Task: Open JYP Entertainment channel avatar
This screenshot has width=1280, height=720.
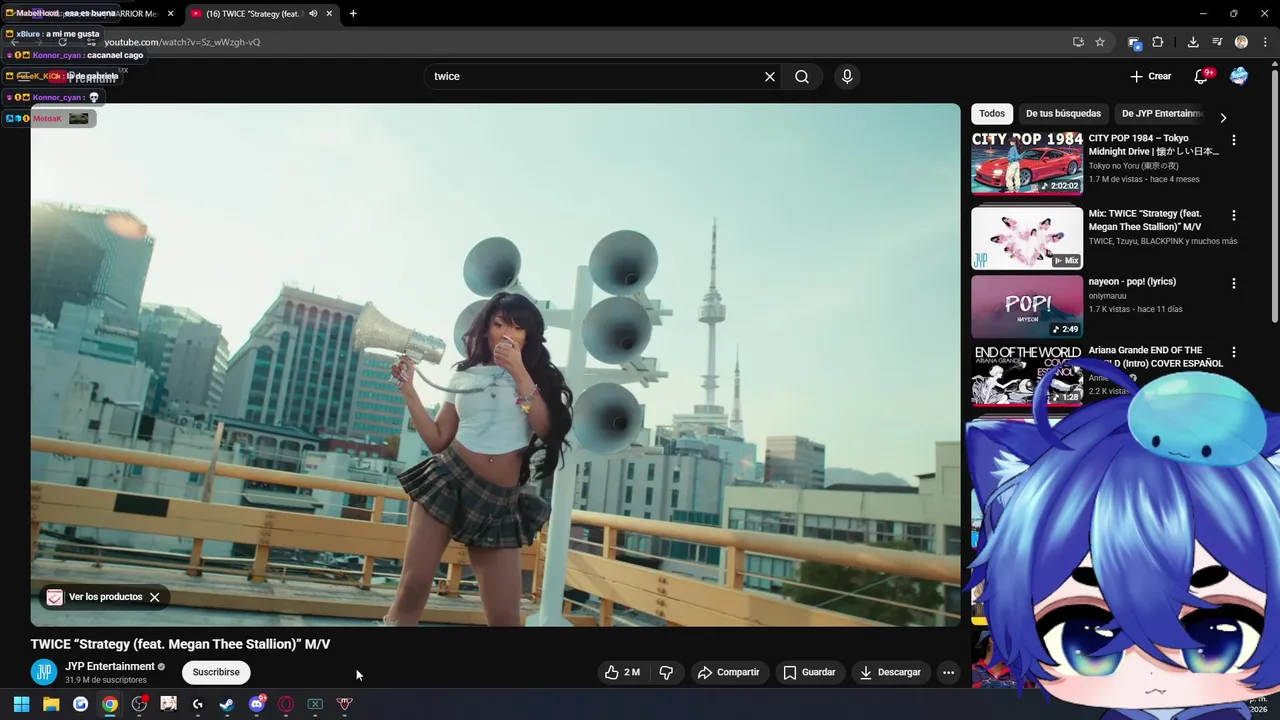Action: pyautogui.click(x=43, y=672)
